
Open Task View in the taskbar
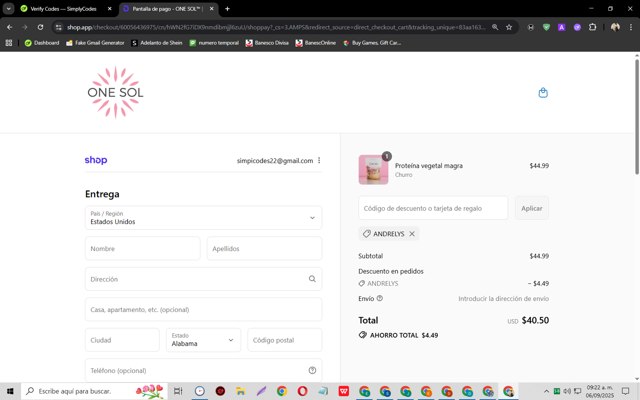click(x=178, y=391)
